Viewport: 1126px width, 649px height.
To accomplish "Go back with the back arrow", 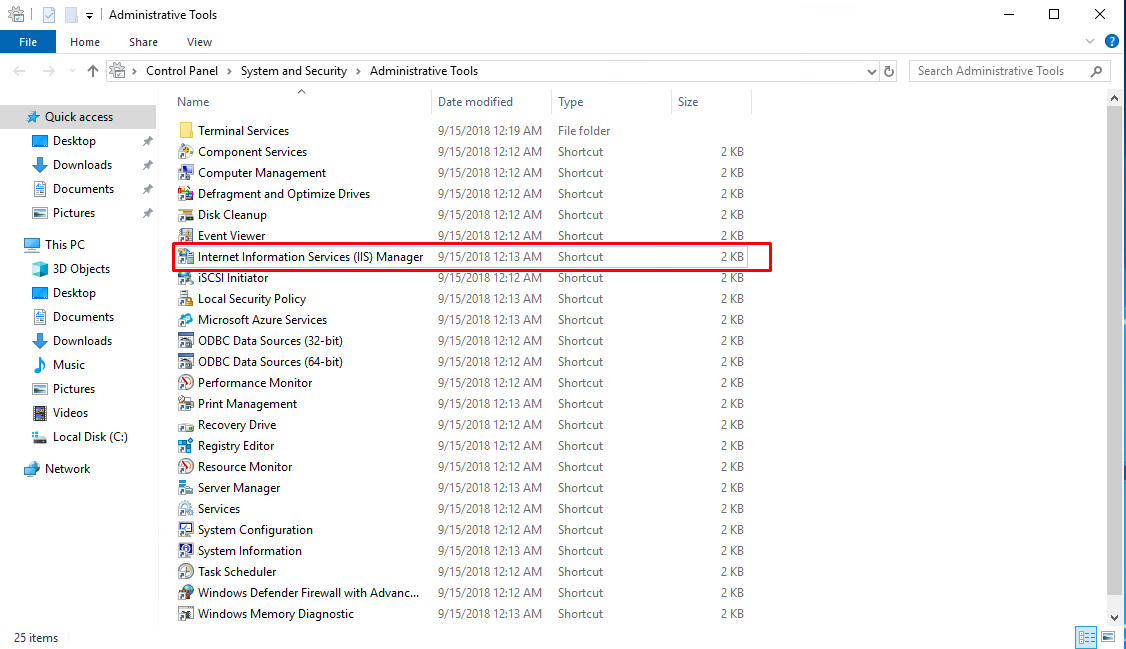I will click(x=19, y=71).
